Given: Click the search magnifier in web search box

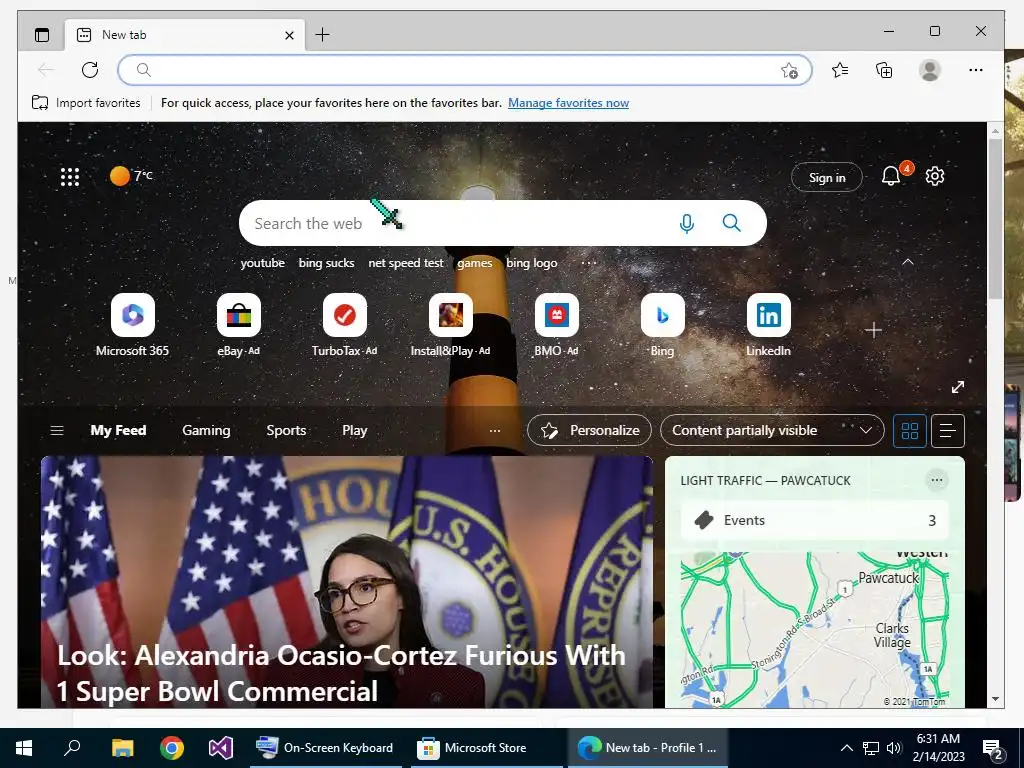Looking at the screenshot, I should coord(731,223).
